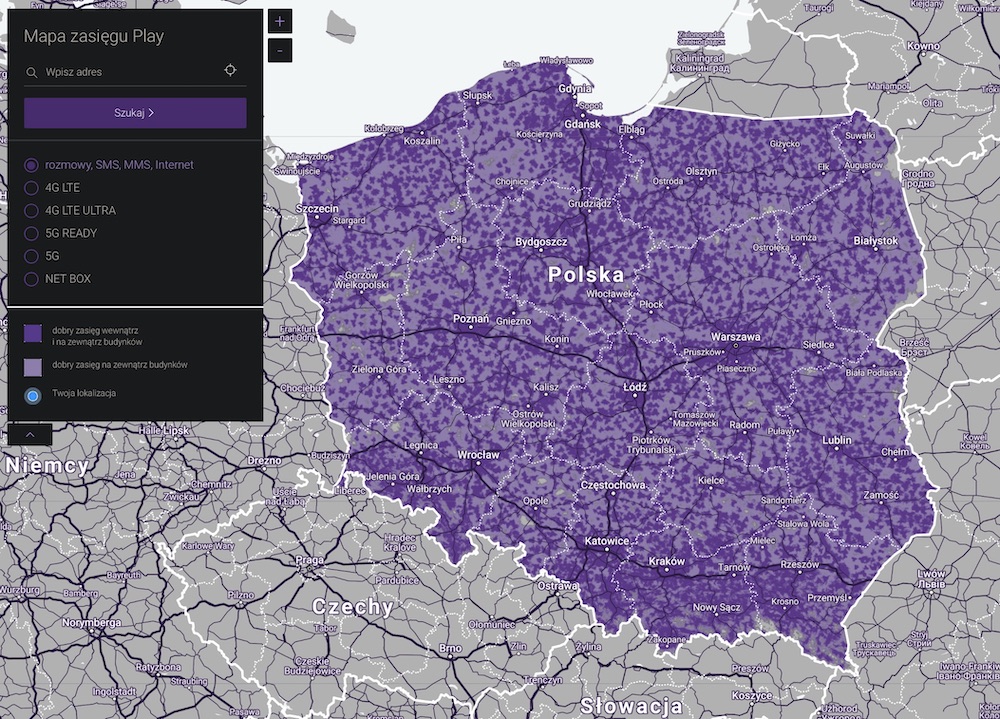This screenshot has width=1000, height=719.
Task: Click the Białystok label on the map
Action: (x=876, y=241)
